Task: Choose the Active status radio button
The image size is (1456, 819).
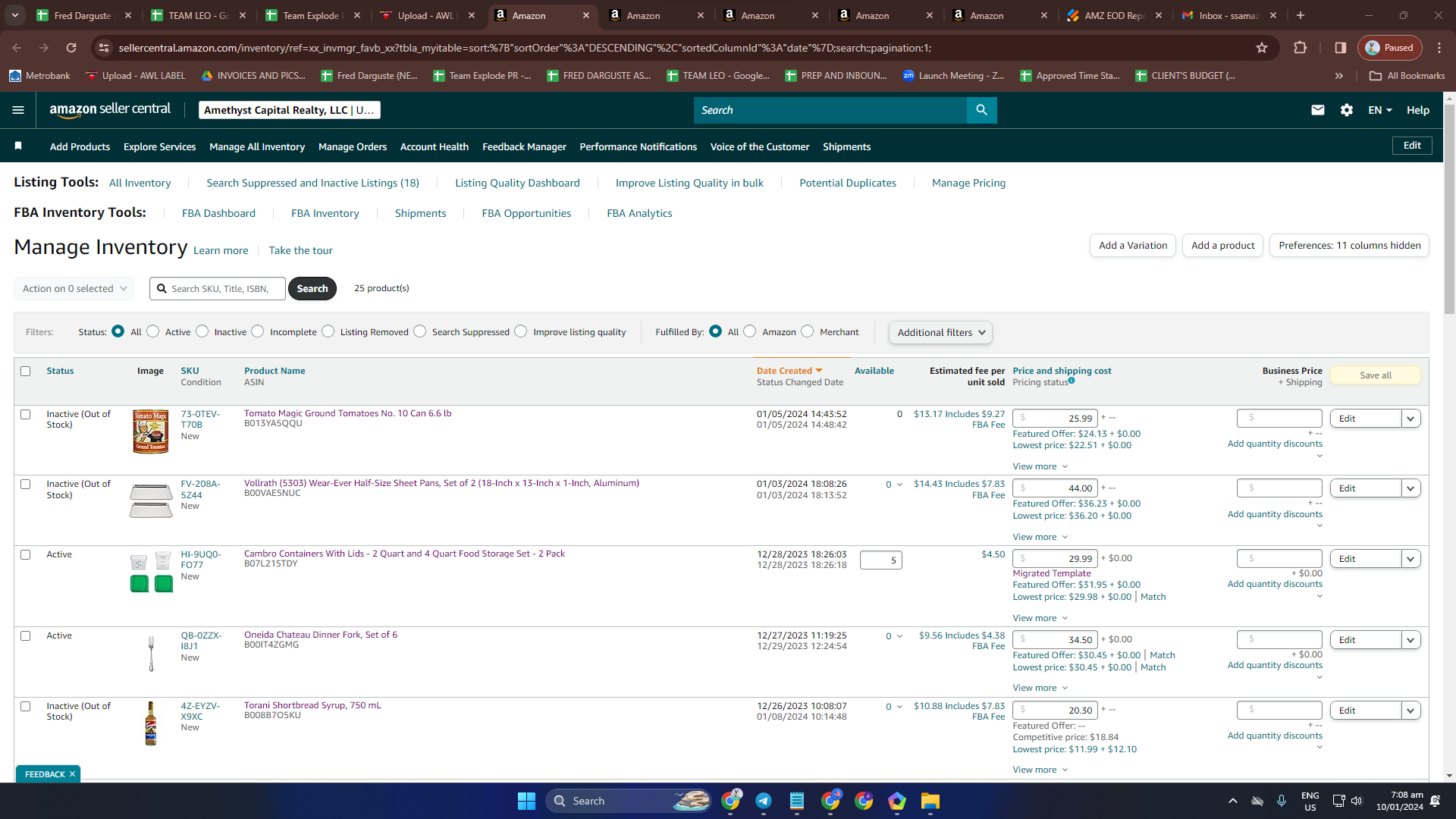Action: pos(153,331)
